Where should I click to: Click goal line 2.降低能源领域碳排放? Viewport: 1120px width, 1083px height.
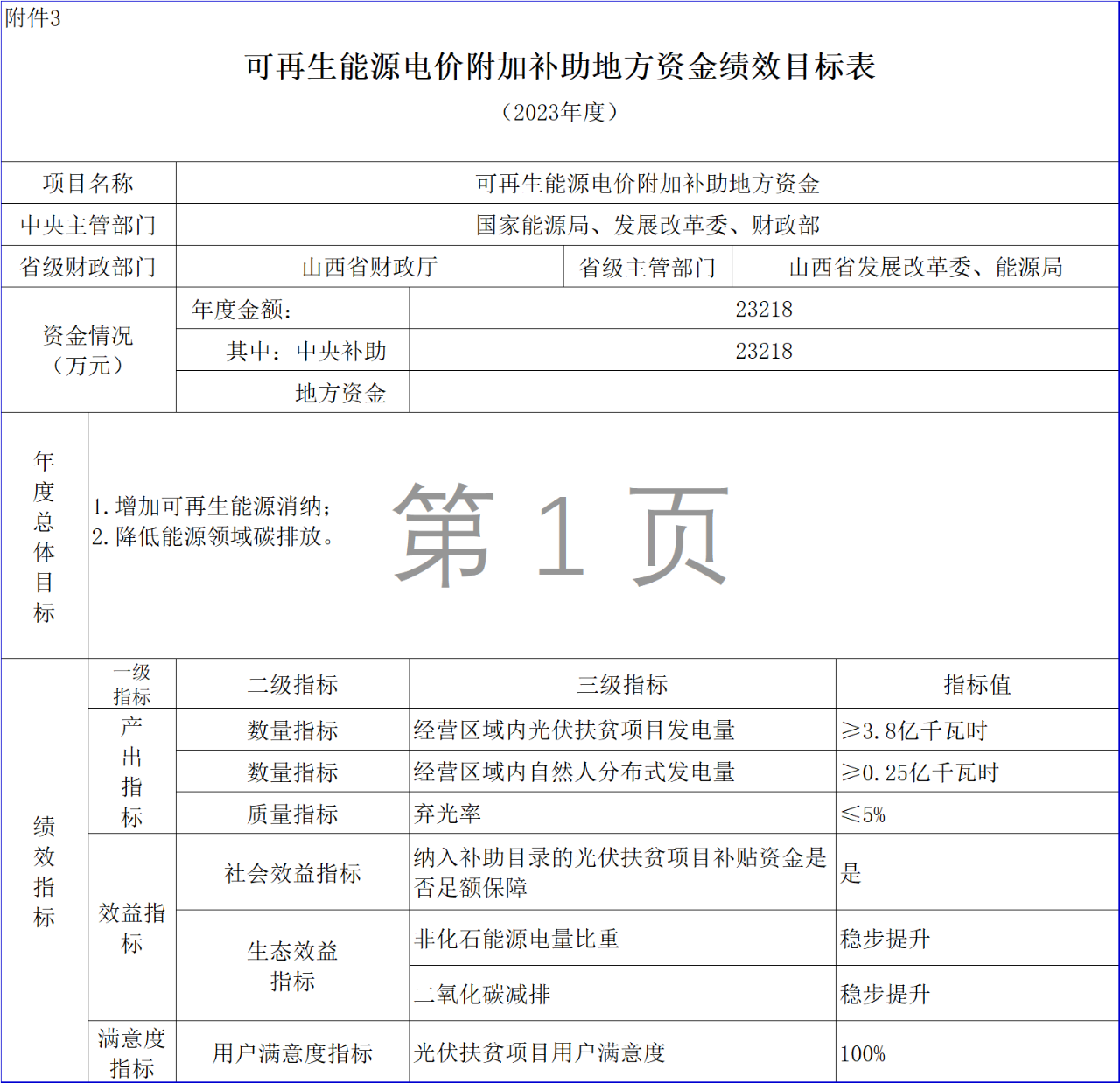(x=214, y=535)
